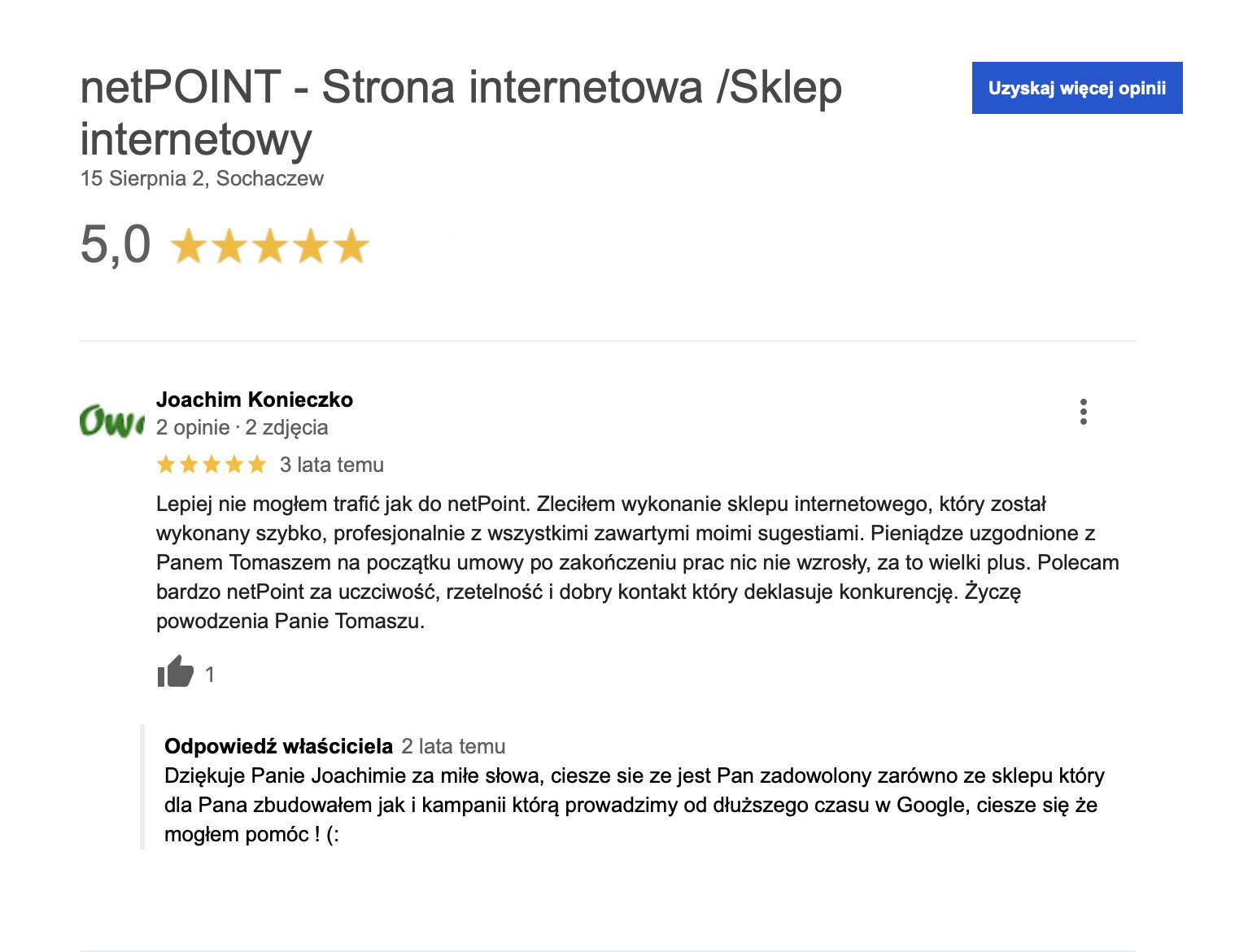Click the "2 opinie · 2 zdjęcia" text
The width and height of the screenshot is (1248, 952).
pyautogui.click(x=242, y=427)
